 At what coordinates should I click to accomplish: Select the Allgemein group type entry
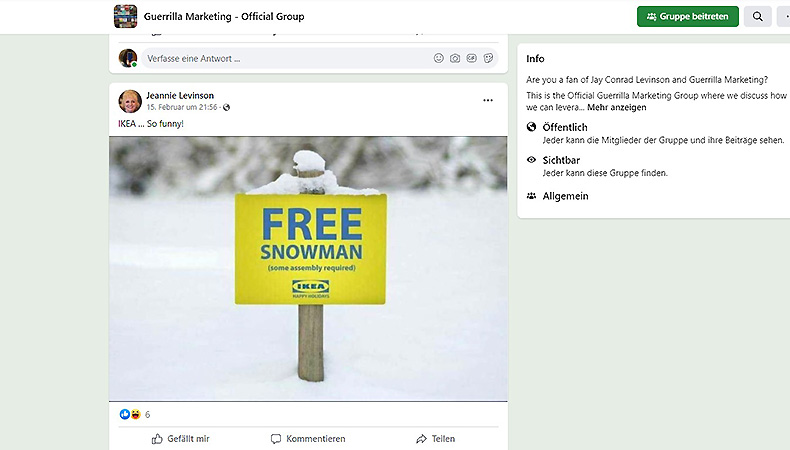tap(565, 196)
